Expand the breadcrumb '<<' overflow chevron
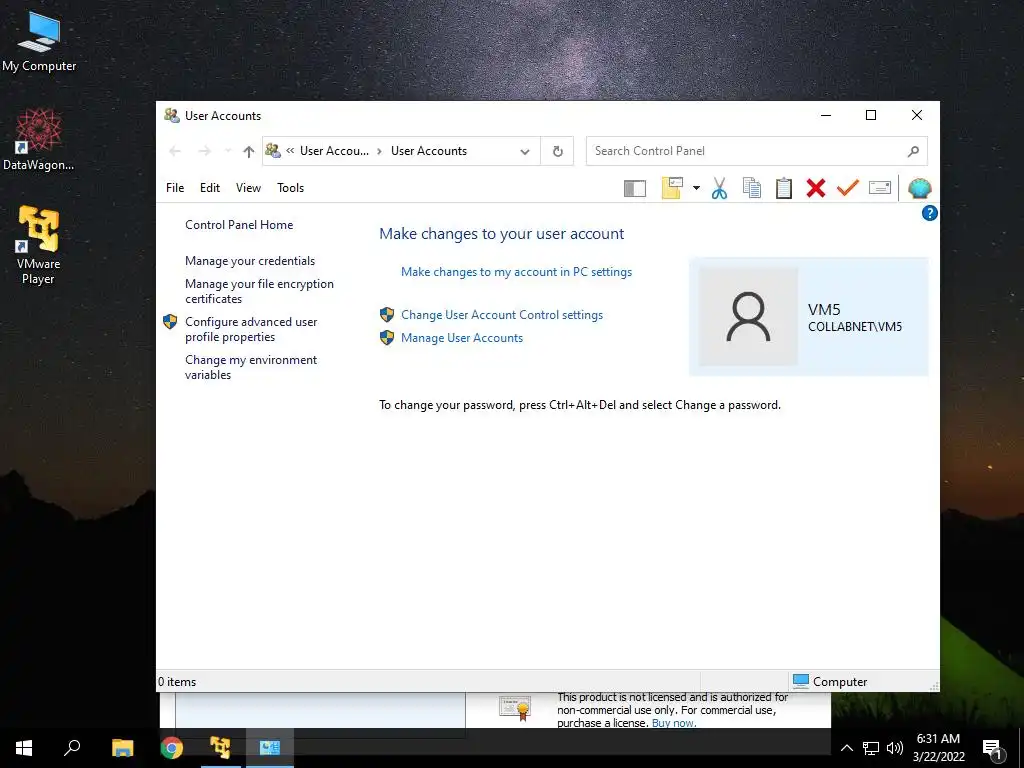The width and height of the screenshot is (1024, 768). click(290, 151)
